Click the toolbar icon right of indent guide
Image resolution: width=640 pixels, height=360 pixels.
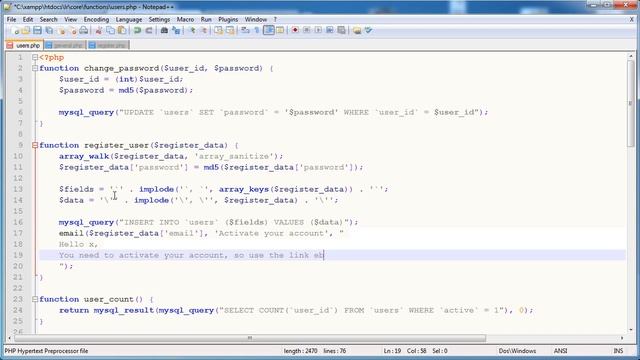click(x=280, y=31)
